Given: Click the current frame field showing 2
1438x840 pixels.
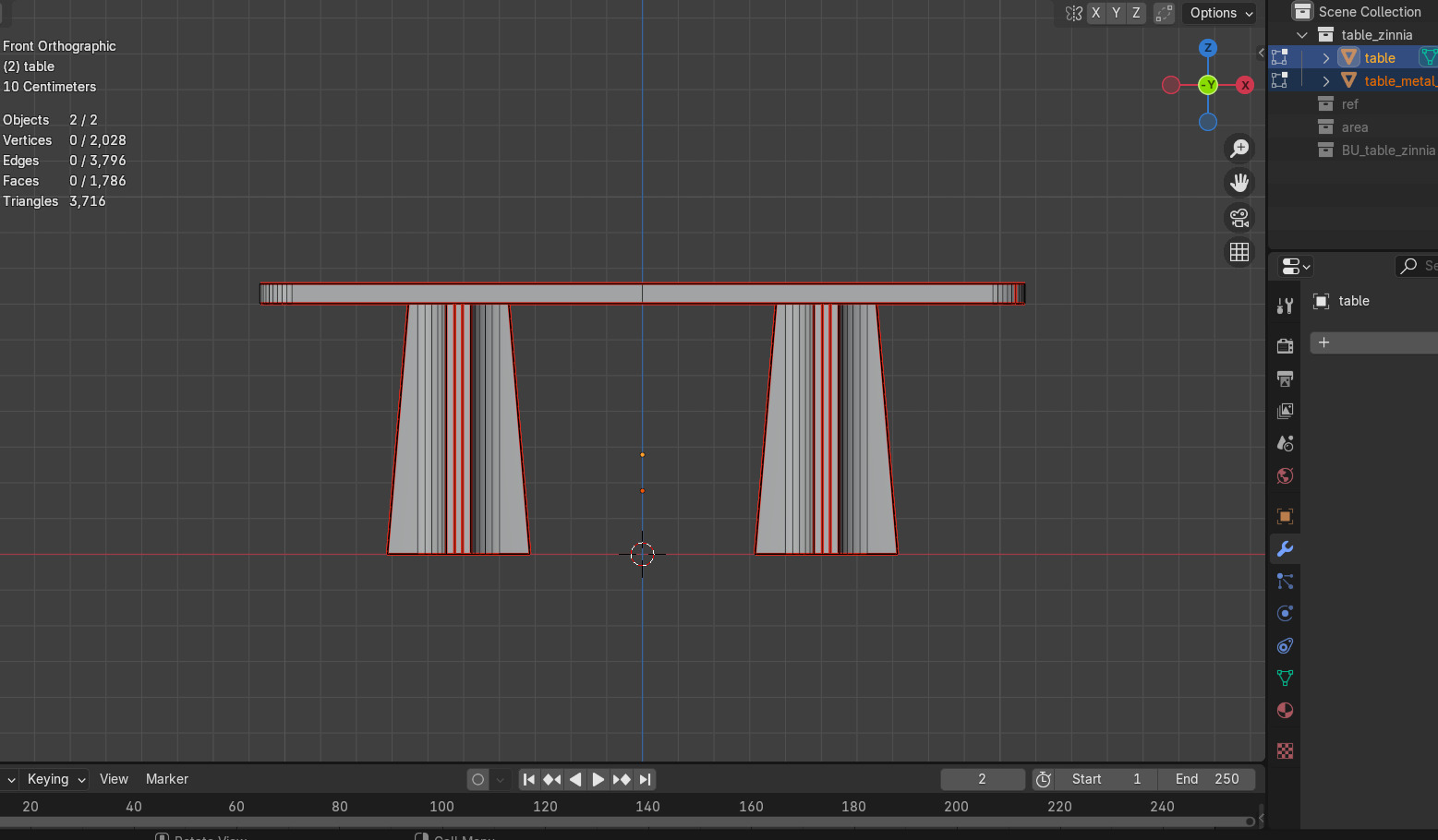Looking at the screenshot, I should [x=983, y=779].
